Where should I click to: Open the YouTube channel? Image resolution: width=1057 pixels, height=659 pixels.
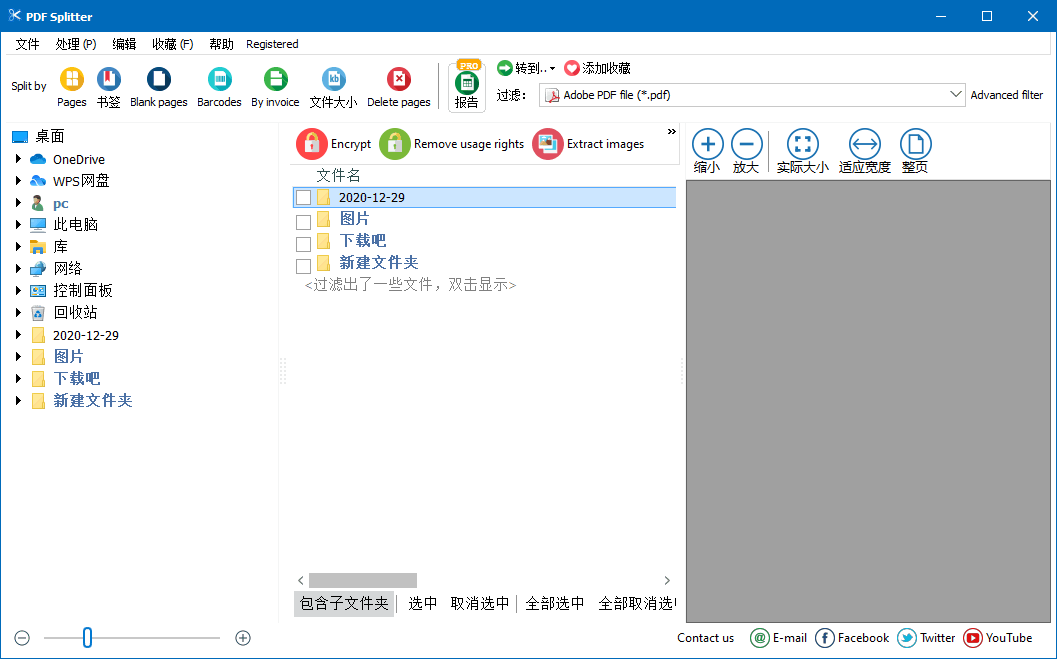click(998, 638)
